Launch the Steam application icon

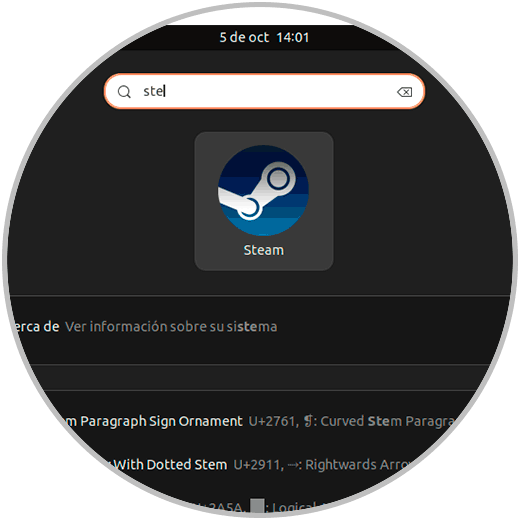point(263,190)
